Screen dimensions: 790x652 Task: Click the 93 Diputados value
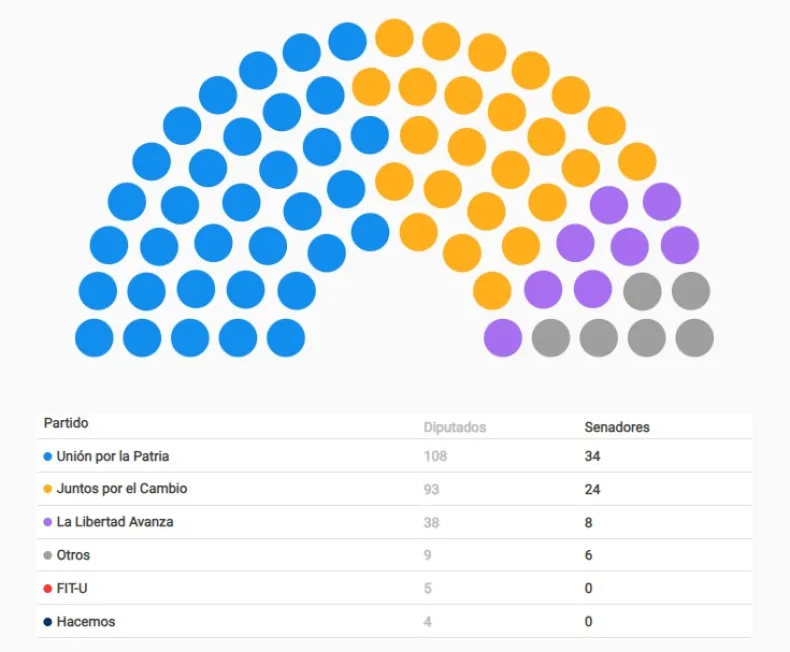(x=431, y=490)
